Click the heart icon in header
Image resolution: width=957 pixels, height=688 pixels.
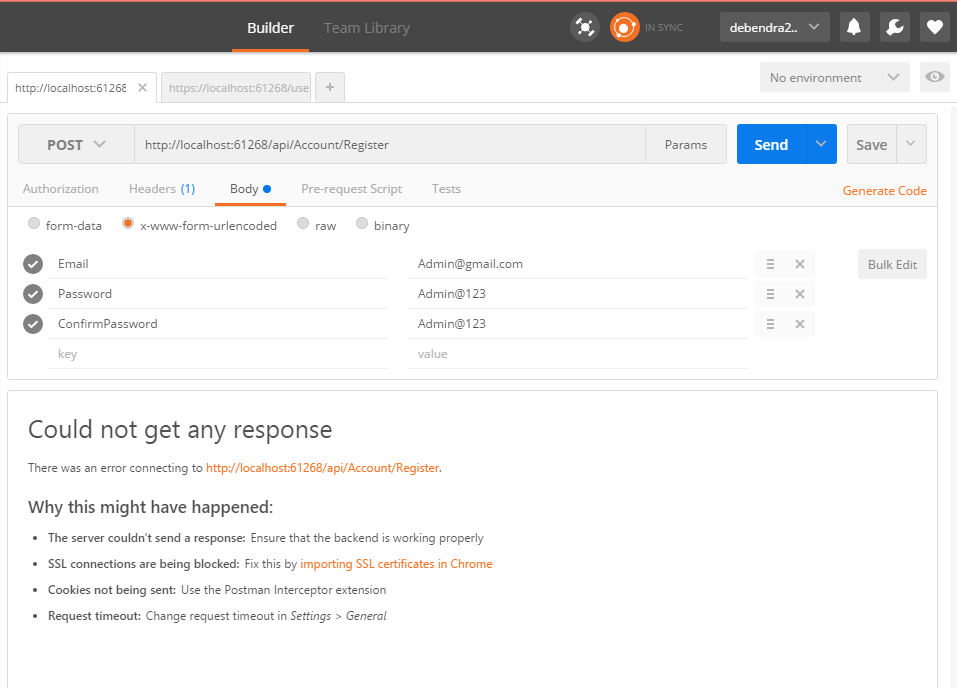(x=934, y=27)
